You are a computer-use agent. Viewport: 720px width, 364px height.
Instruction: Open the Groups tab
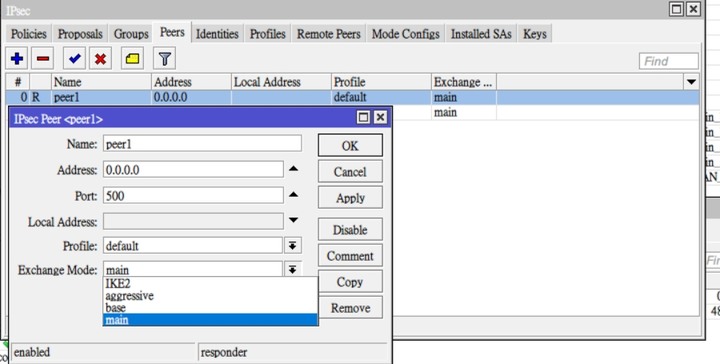(x=131, y=34)
